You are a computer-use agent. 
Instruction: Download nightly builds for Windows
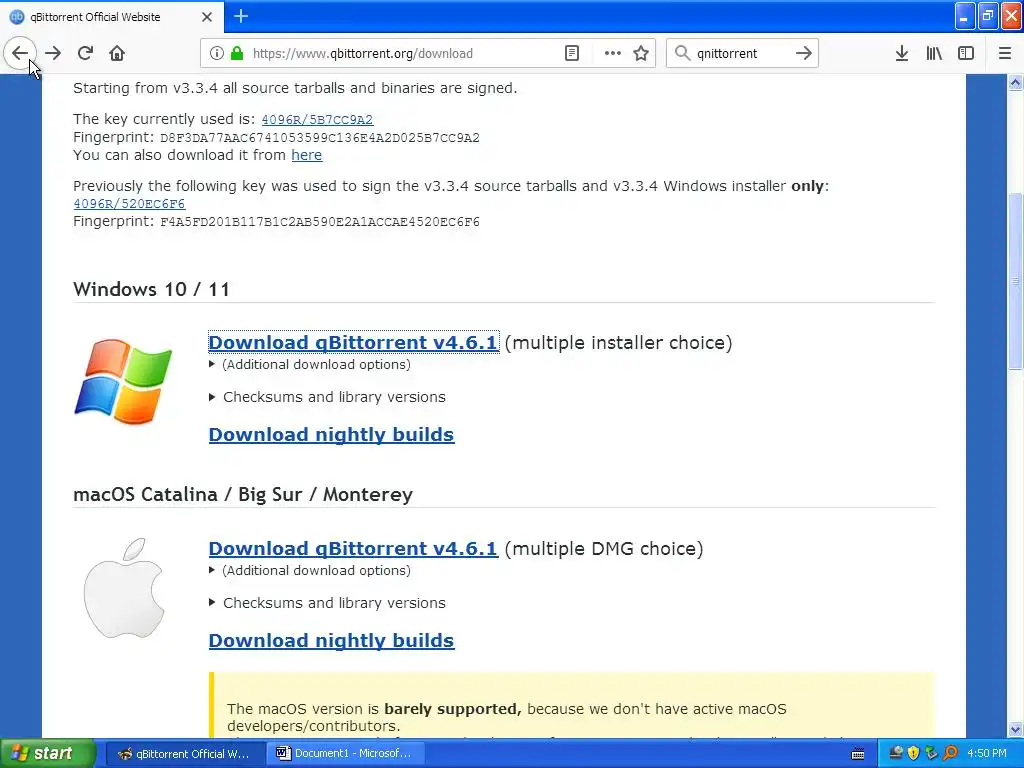coord(331,434)
